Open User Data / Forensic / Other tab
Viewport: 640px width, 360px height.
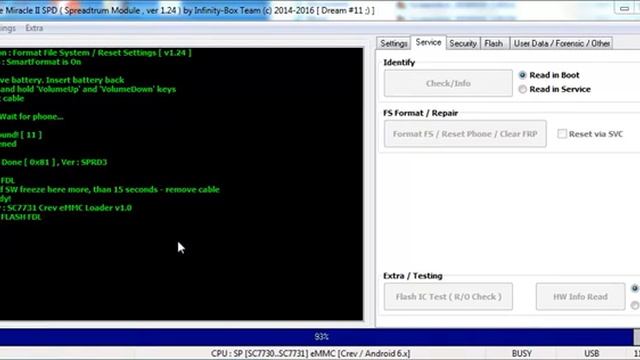[x=562, y=43]
